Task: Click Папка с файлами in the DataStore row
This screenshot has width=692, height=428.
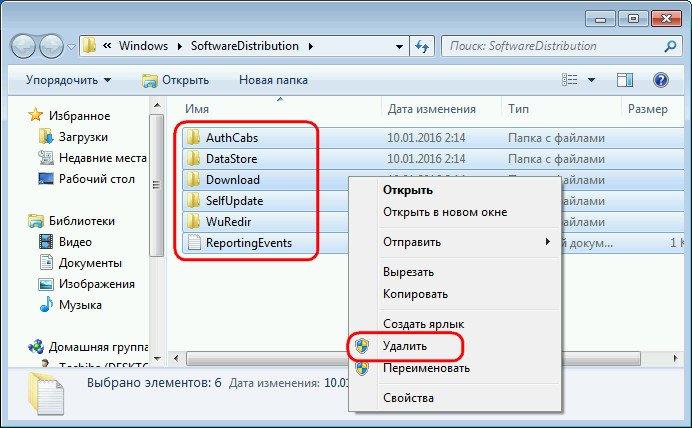Action: (556, 159)
